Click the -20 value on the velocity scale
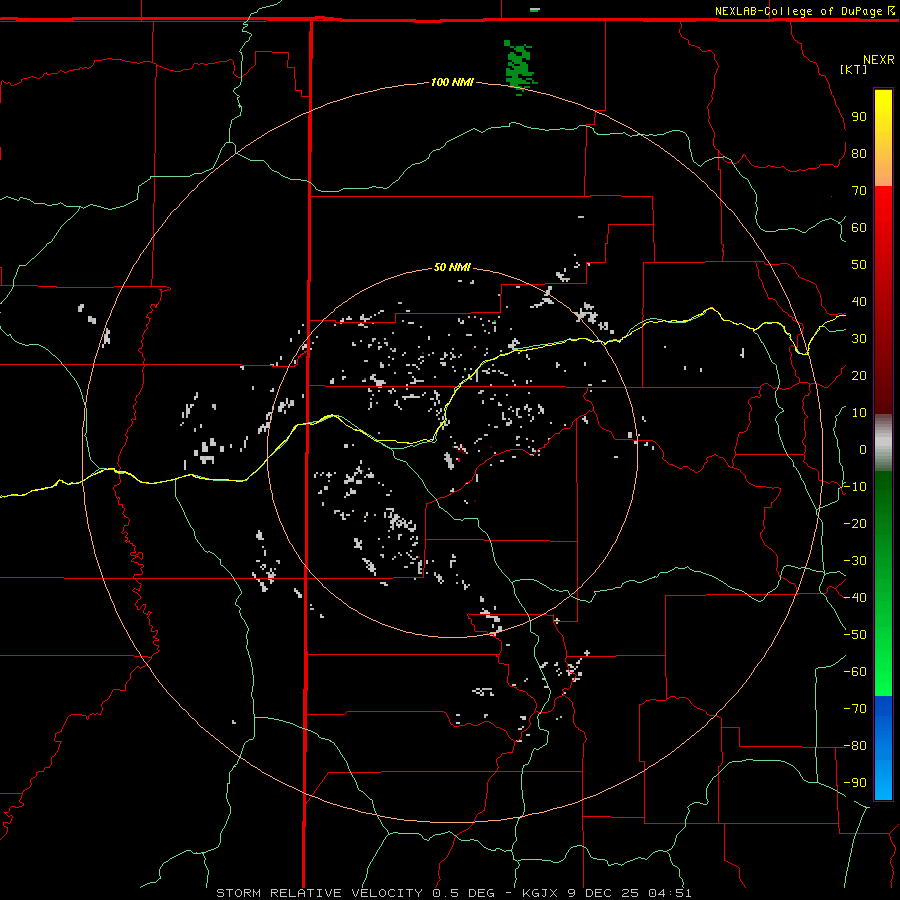Image resolution: width=900 pixels, height=900 pixels. pyautogui.click(x=855, y=524)
